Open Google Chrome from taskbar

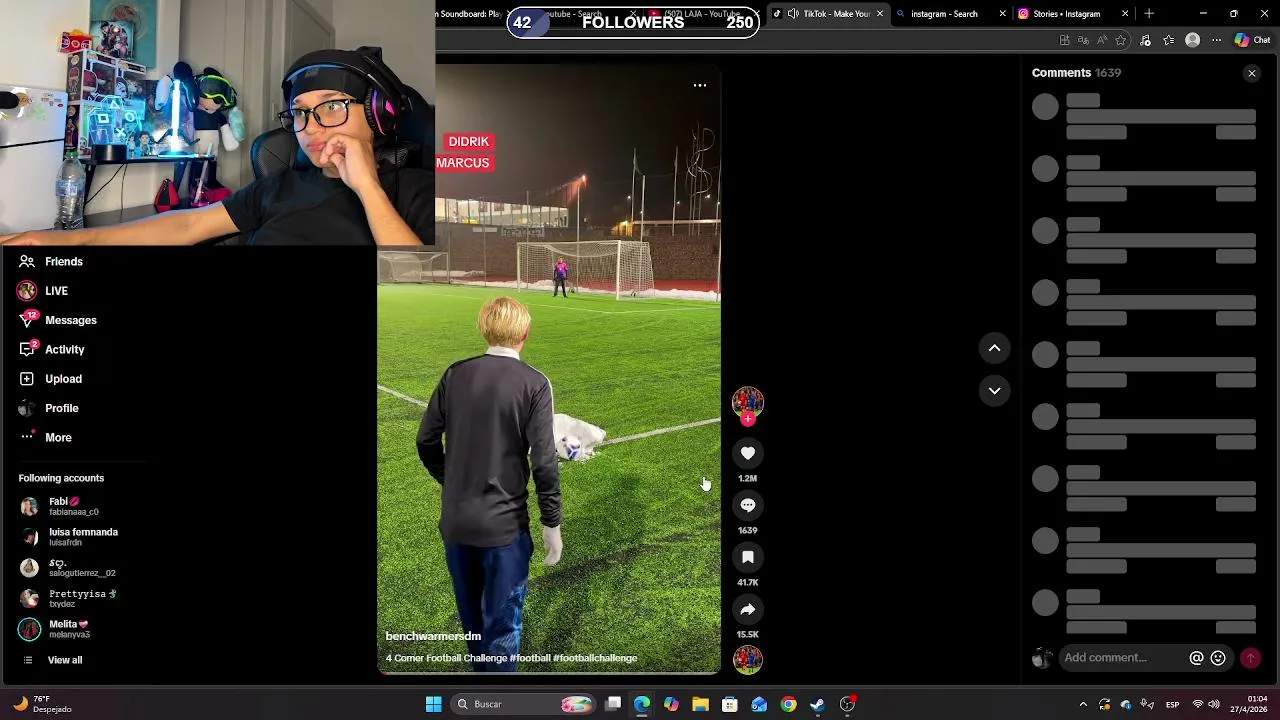789,704
